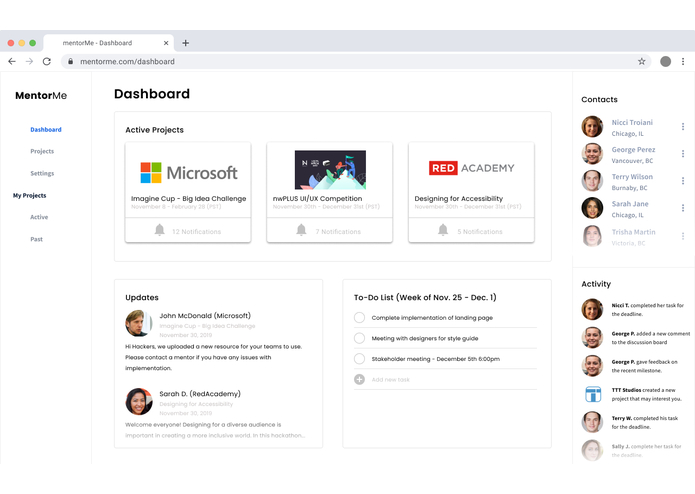Open John McDonald (Microsoft) update
695x494 pixels.
[x=205, y=315]
